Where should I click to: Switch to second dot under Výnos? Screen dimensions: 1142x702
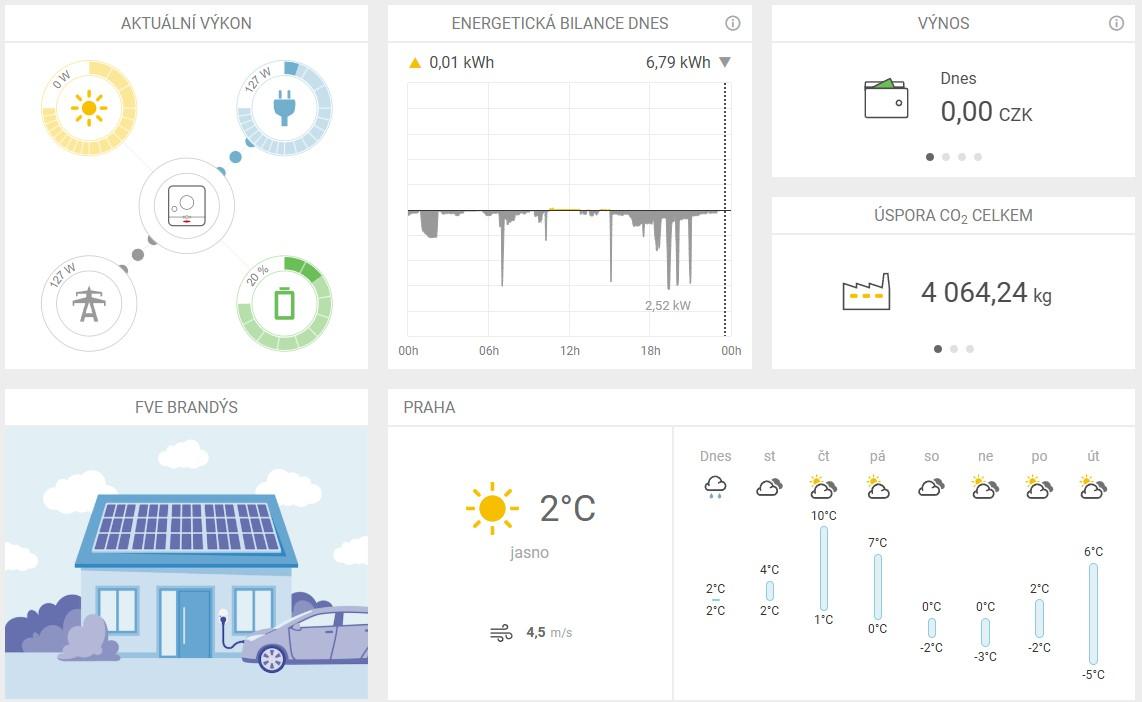[x=946, y=157]
